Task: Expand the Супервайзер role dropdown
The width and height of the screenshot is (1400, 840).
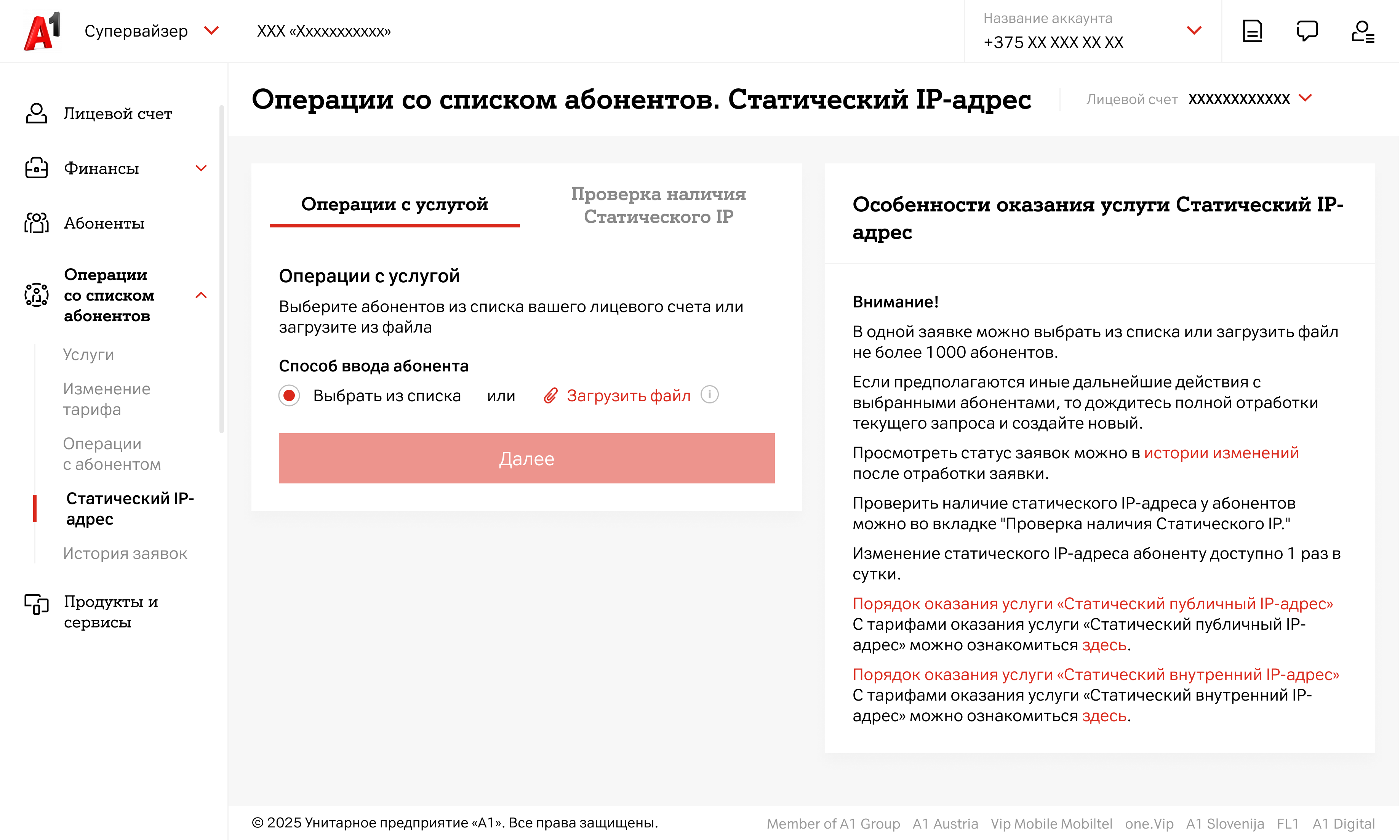Action: click(211, 30)
